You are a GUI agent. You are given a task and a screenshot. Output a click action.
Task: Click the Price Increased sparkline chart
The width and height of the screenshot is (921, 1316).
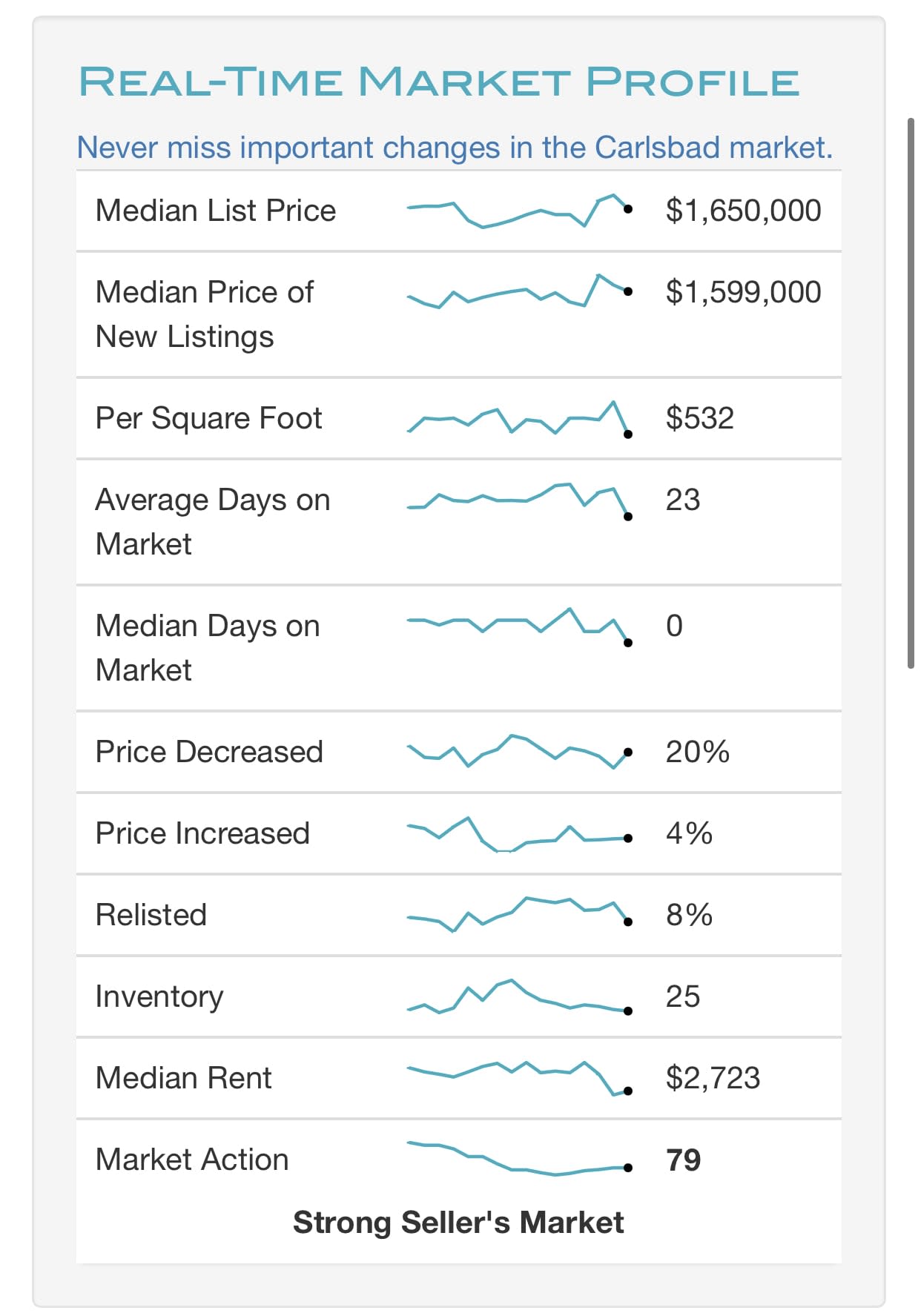coord(518,835)
